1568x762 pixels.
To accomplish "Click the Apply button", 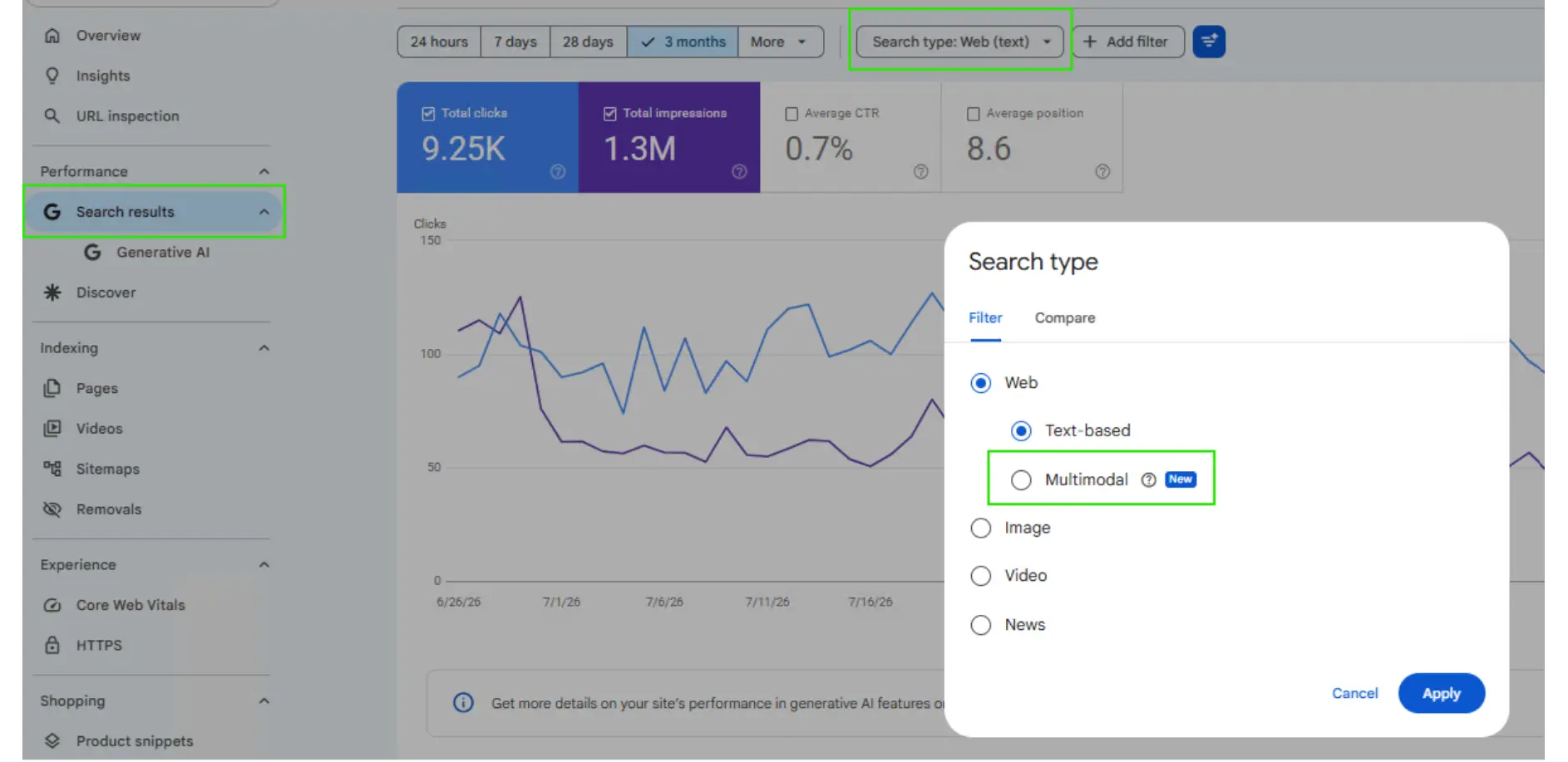I will coord(1441,693).
